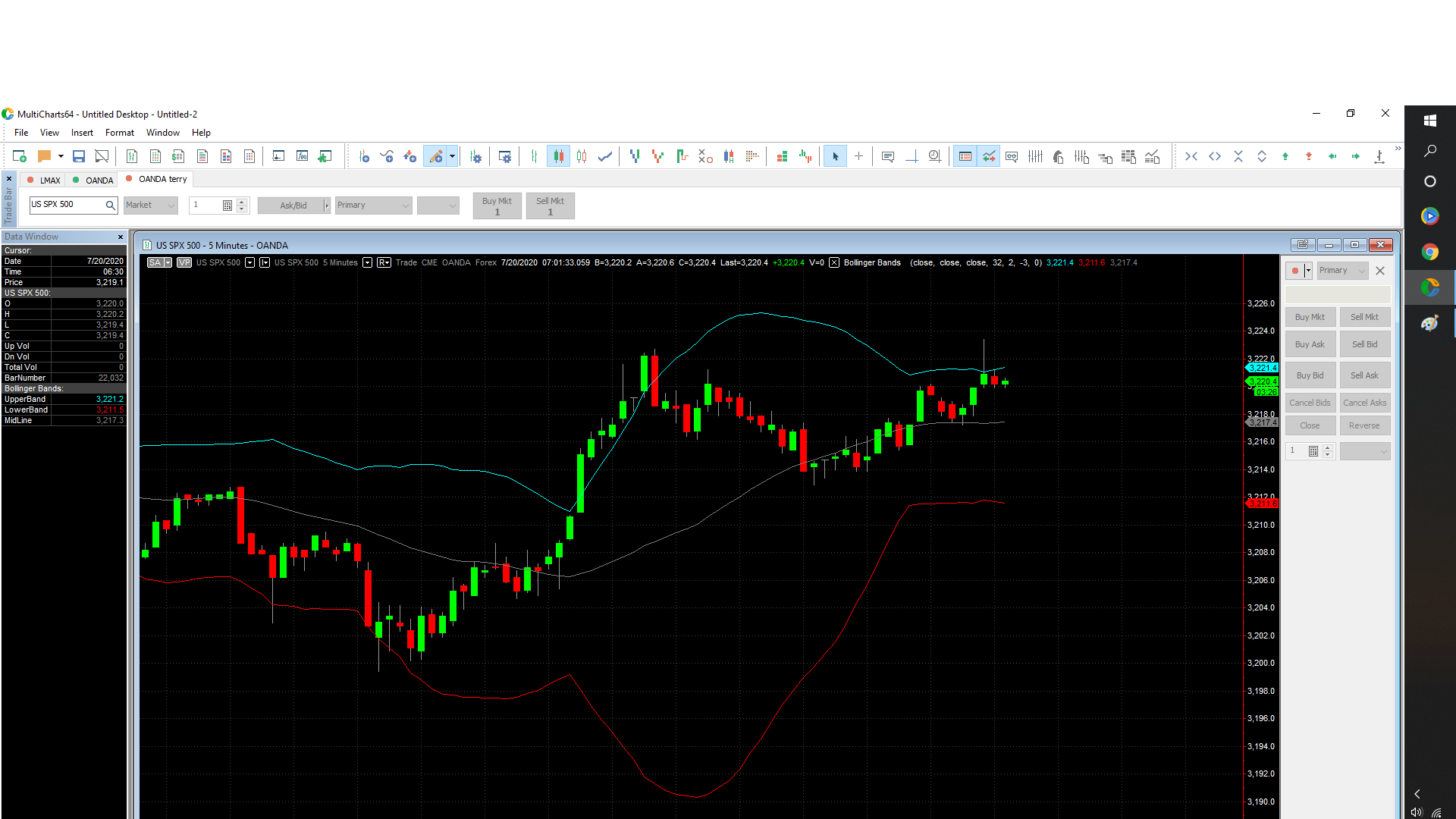Click the Close position button
The height and width of the screenshot is (819, 1456).
(1310, 425)
